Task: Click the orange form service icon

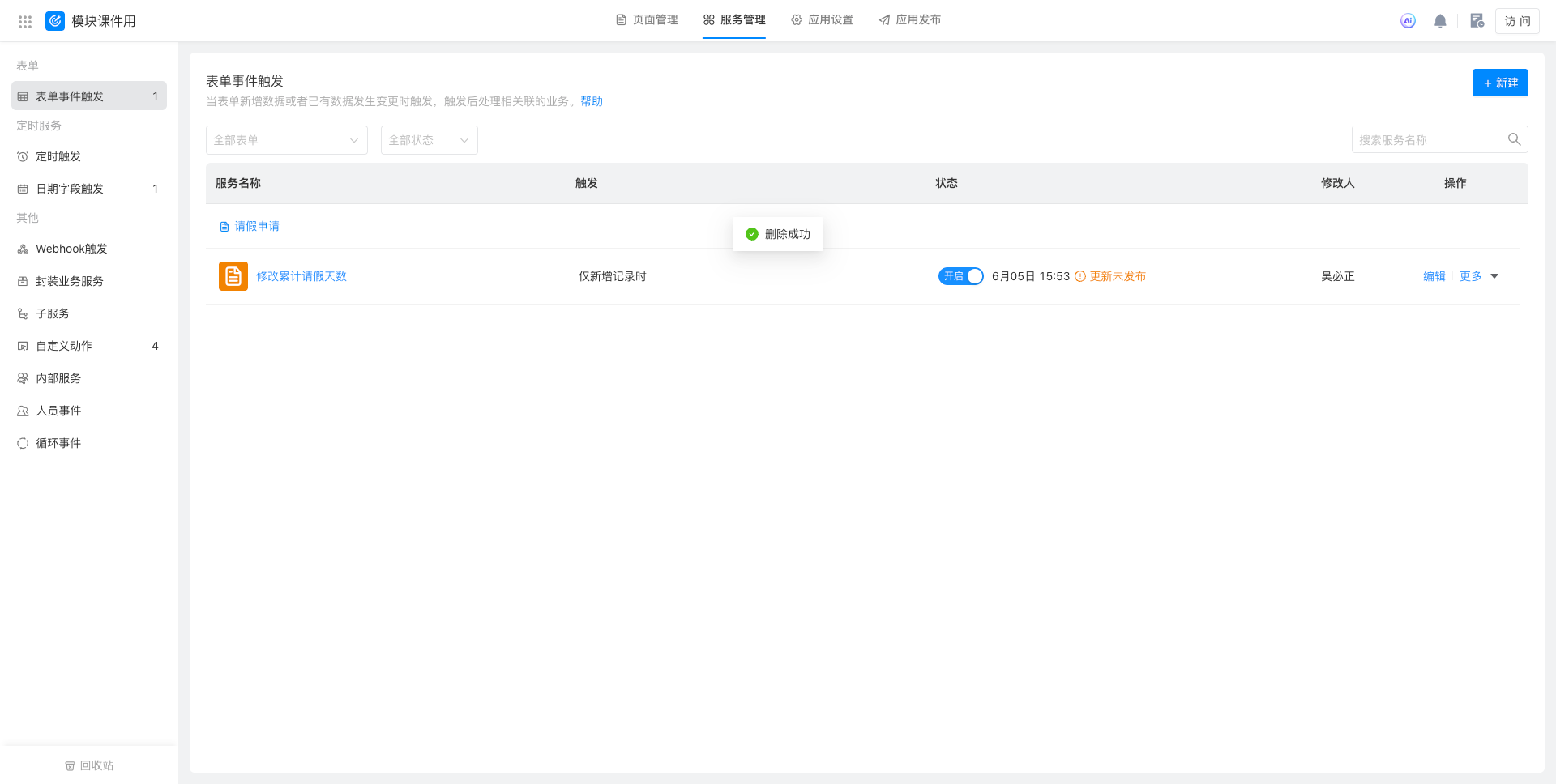Action: click(x=233, y=276)
